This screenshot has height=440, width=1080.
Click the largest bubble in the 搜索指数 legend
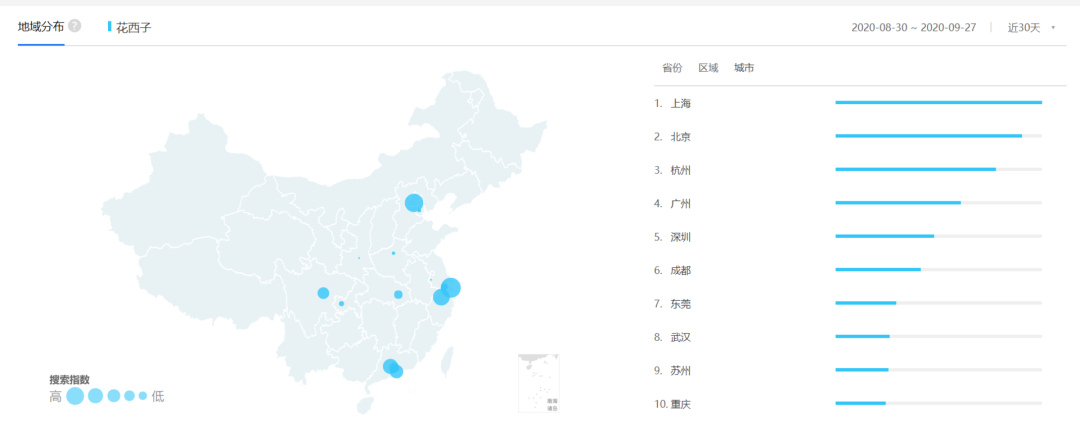(75, 396)
